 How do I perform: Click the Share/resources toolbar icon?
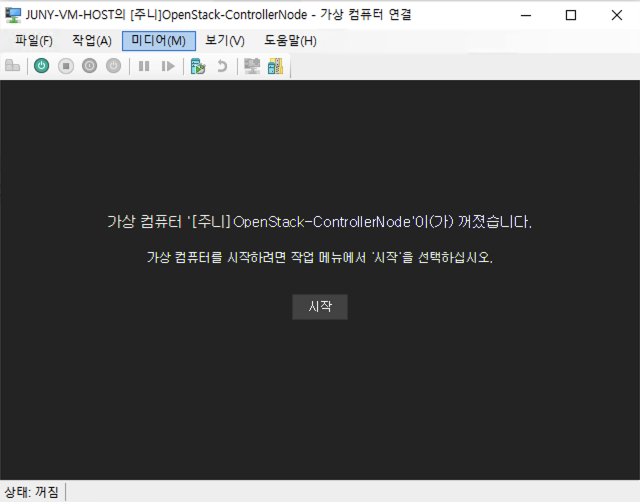tap(276, 66)
